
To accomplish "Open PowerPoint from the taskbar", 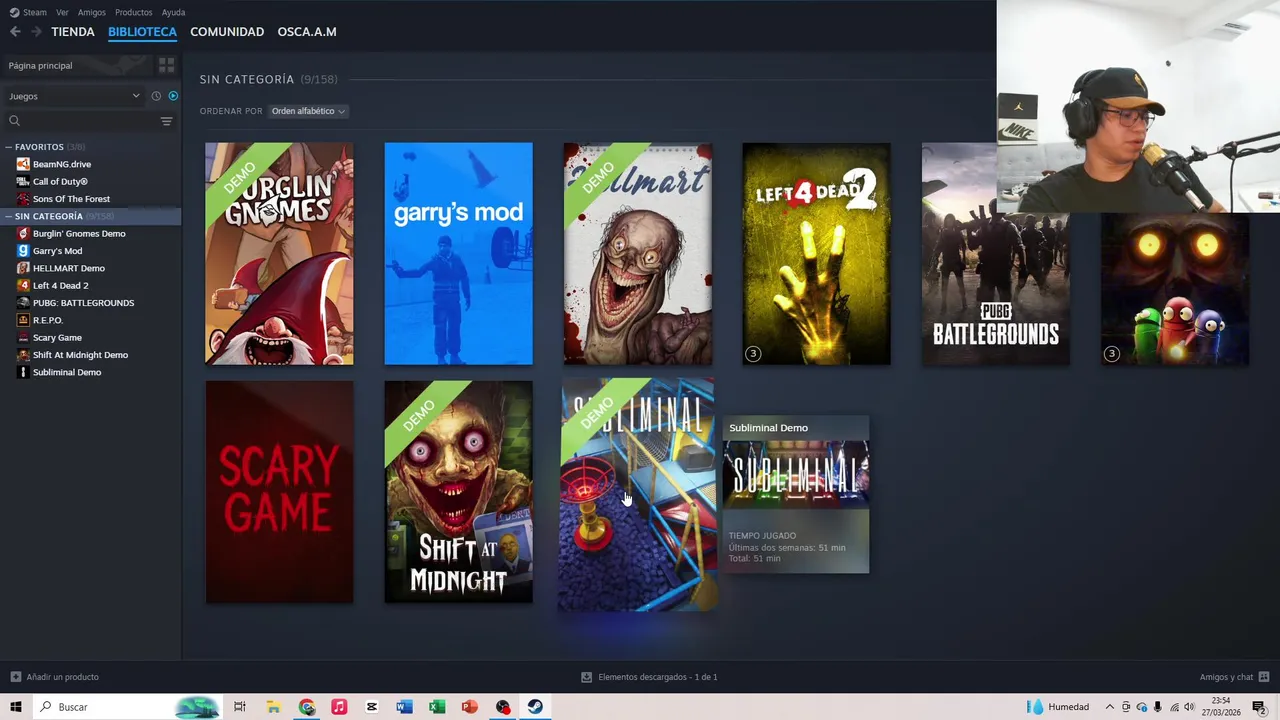I will click(470, 707).
